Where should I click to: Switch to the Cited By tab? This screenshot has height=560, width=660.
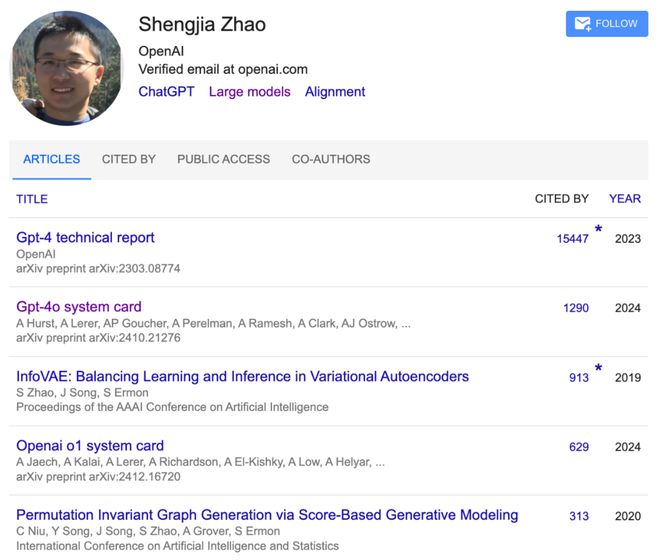pos(129,159)
